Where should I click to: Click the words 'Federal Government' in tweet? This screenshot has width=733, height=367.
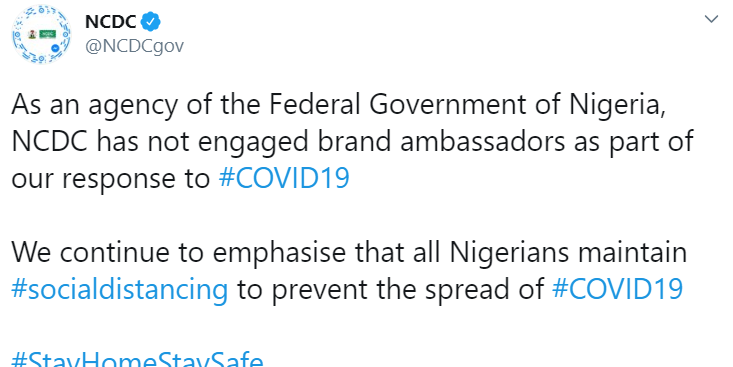point(397,105)
